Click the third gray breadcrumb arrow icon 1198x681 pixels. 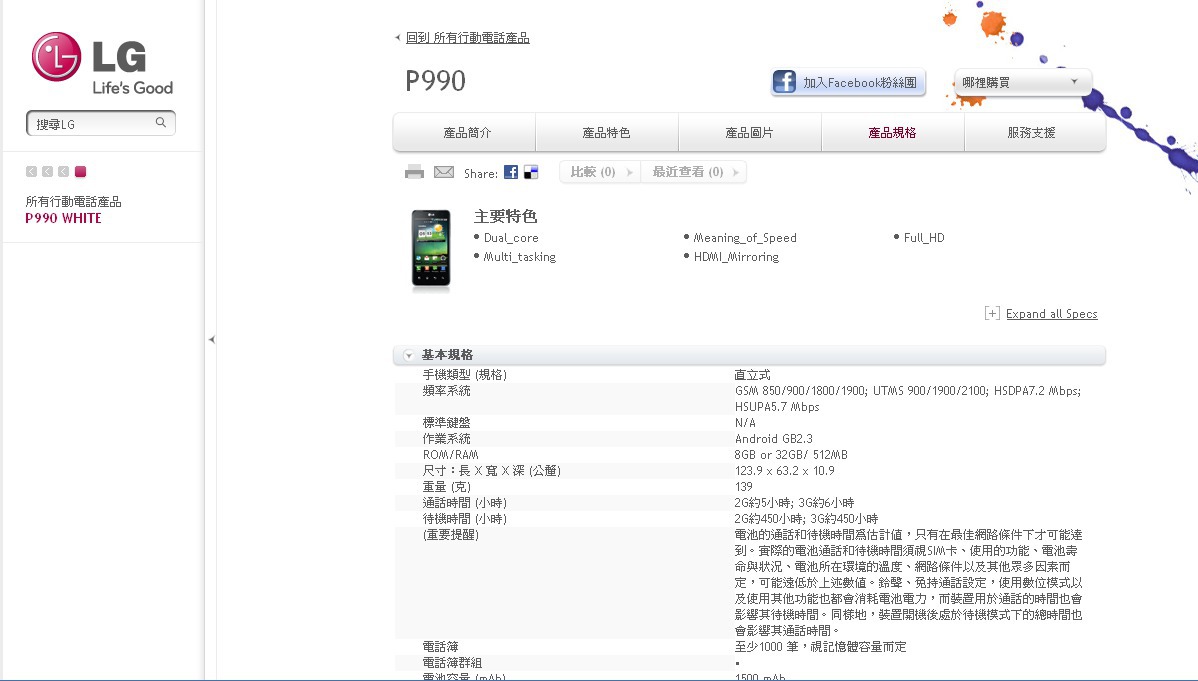tap(63, 172)
